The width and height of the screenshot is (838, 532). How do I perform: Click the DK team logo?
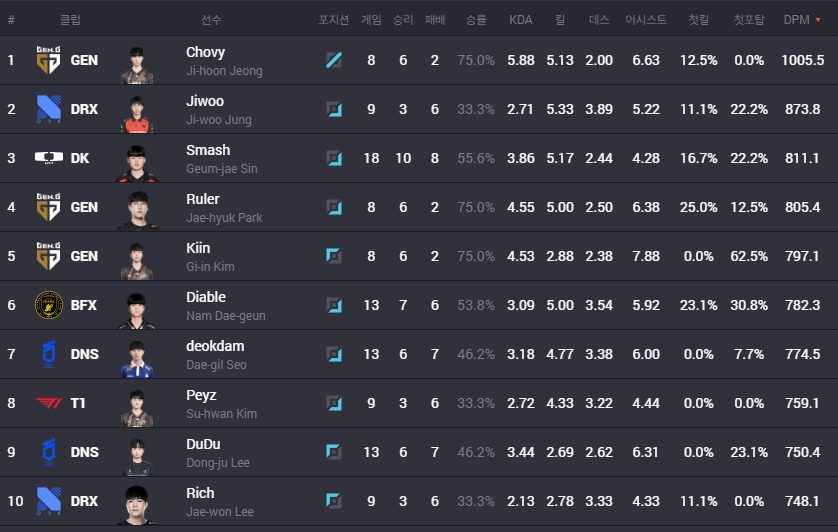point(48,158)
